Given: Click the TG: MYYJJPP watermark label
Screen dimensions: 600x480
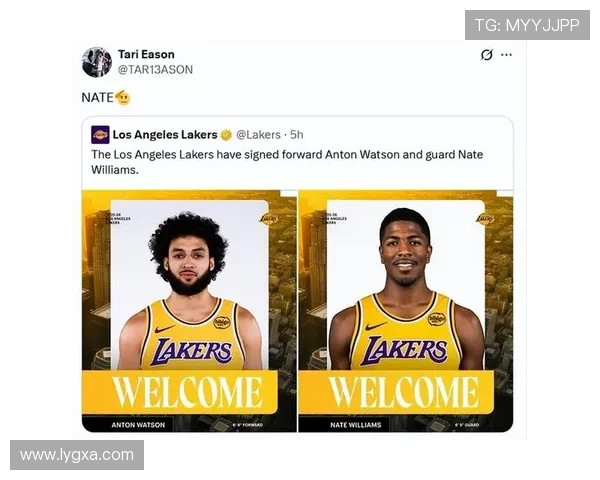Looking at the screenshot, I should [527, 25].
